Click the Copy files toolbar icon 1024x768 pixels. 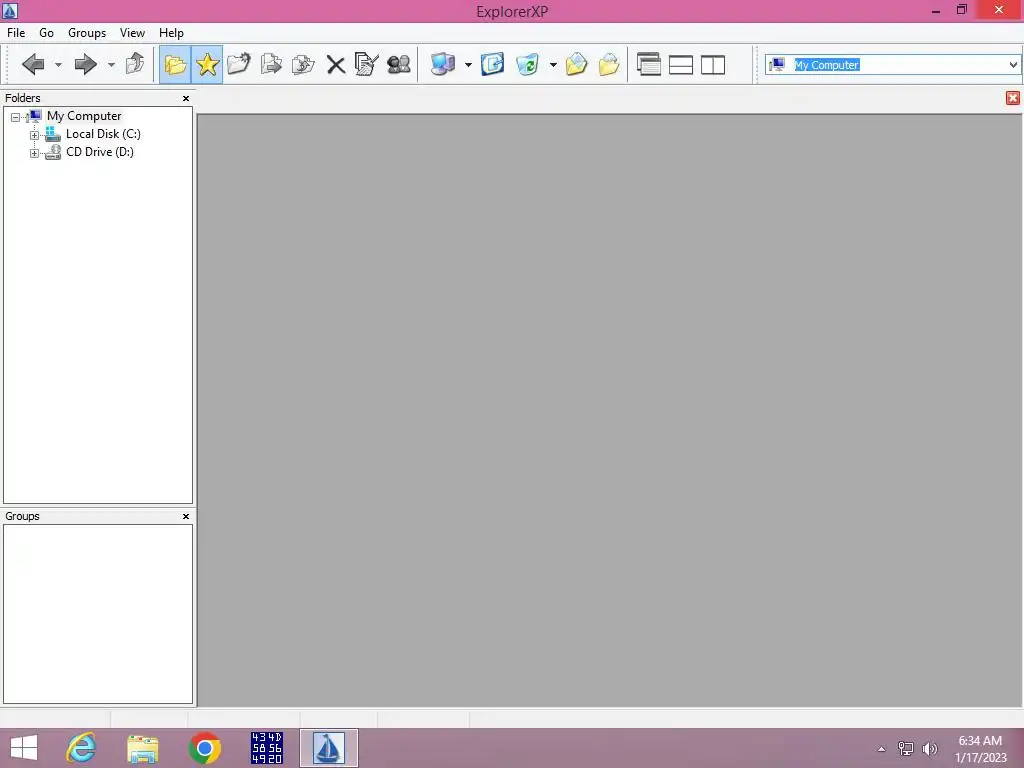(x=271, y=64)
